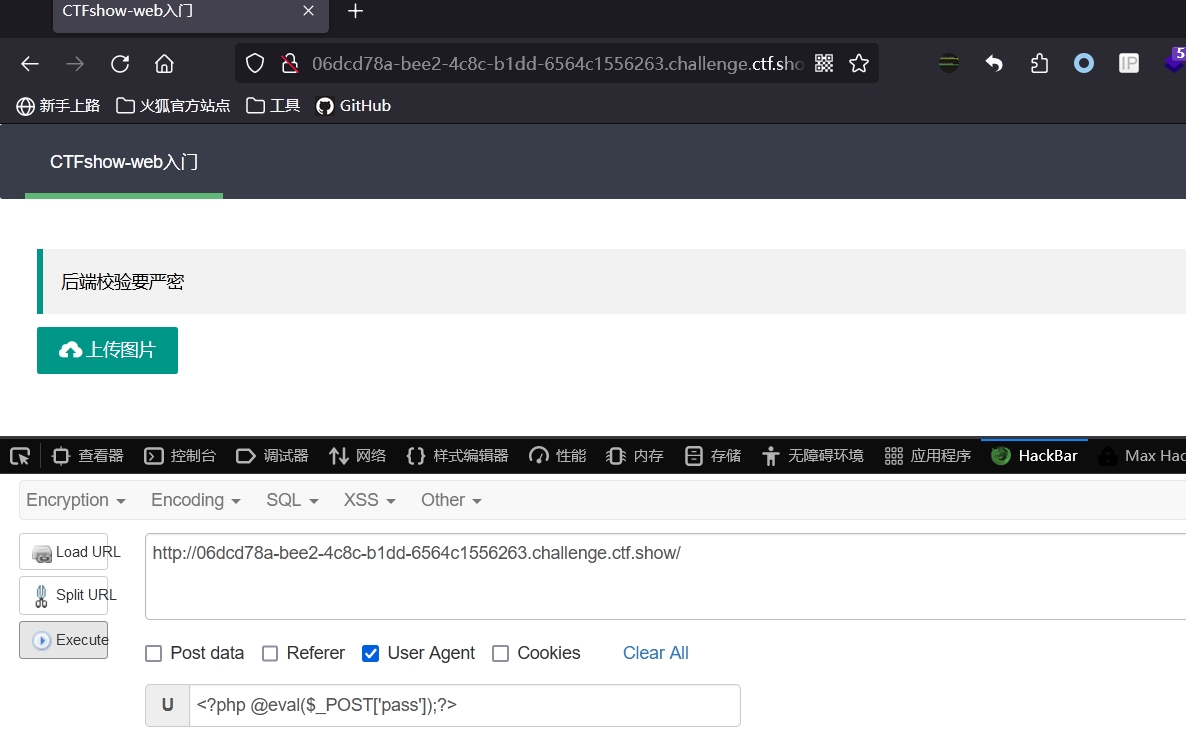Switch to the Max HacKBar tab
The image size is (1186, 747).
click(x=1141, y=456)
